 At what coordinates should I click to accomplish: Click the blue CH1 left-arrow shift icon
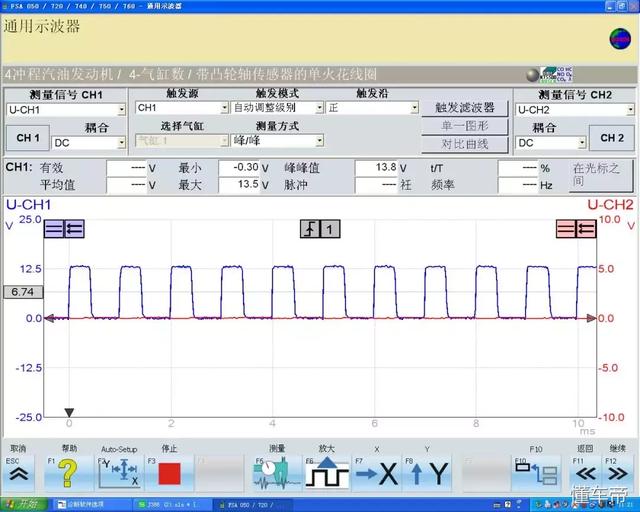point(74,229)
